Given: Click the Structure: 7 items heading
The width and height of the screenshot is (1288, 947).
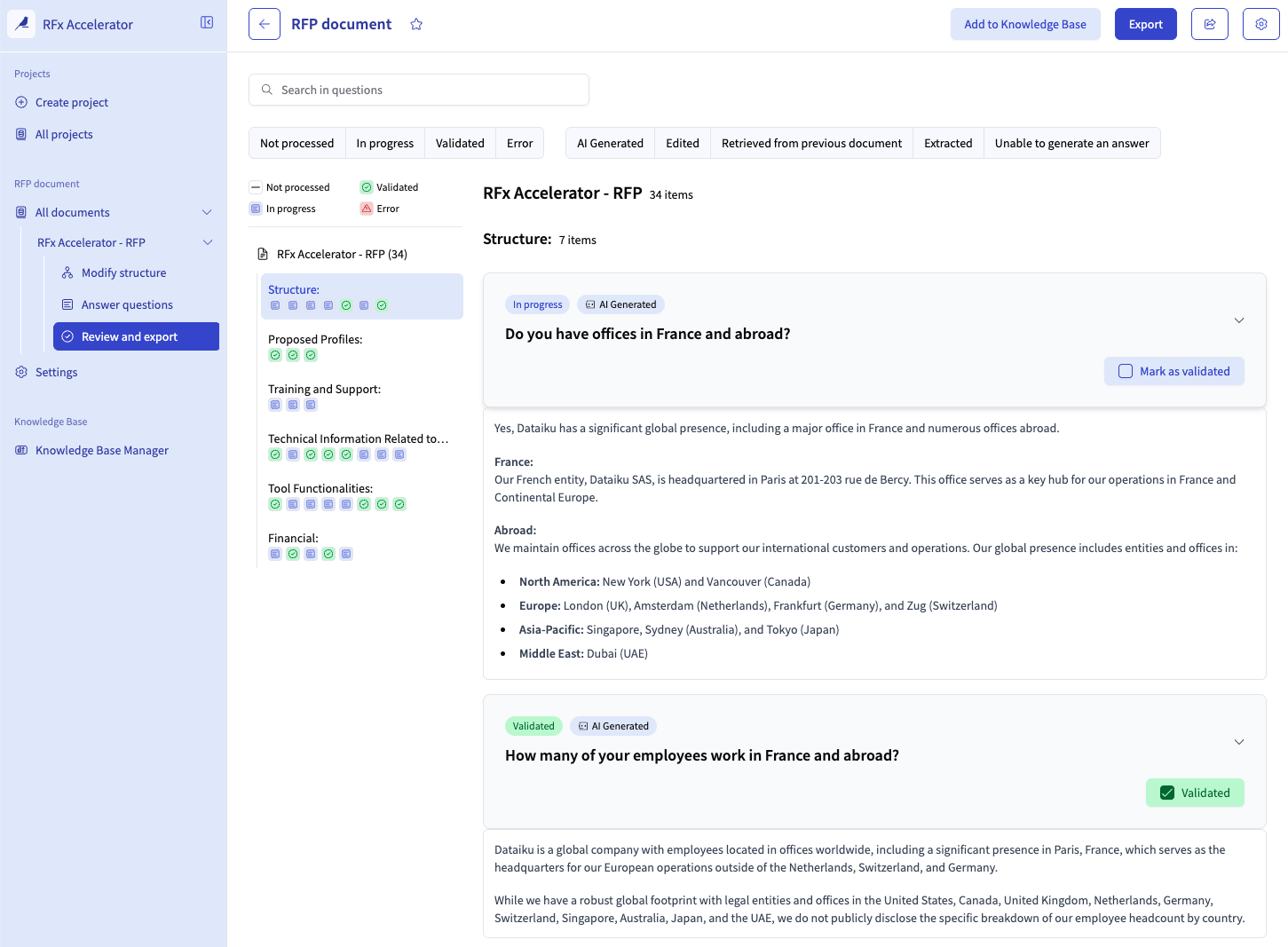Looking at the screenshot, I should pyautogui.click(x=540, y=239).
